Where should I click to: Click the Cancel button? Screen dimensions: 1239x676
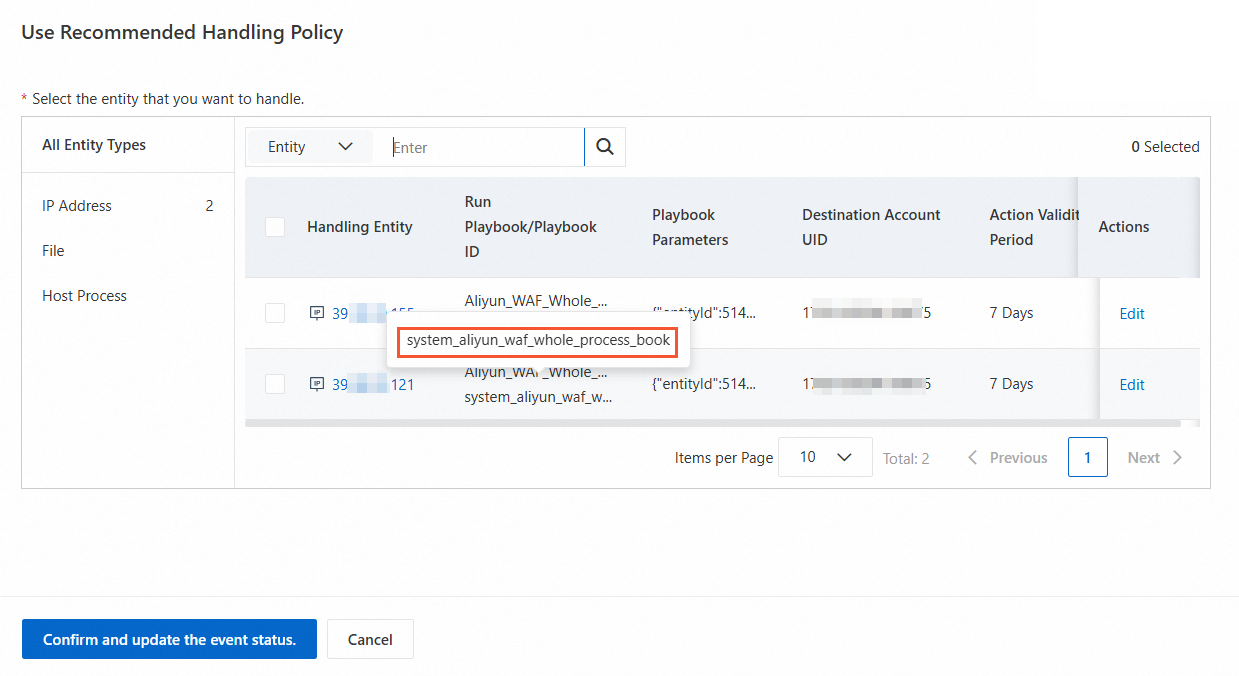370,640
